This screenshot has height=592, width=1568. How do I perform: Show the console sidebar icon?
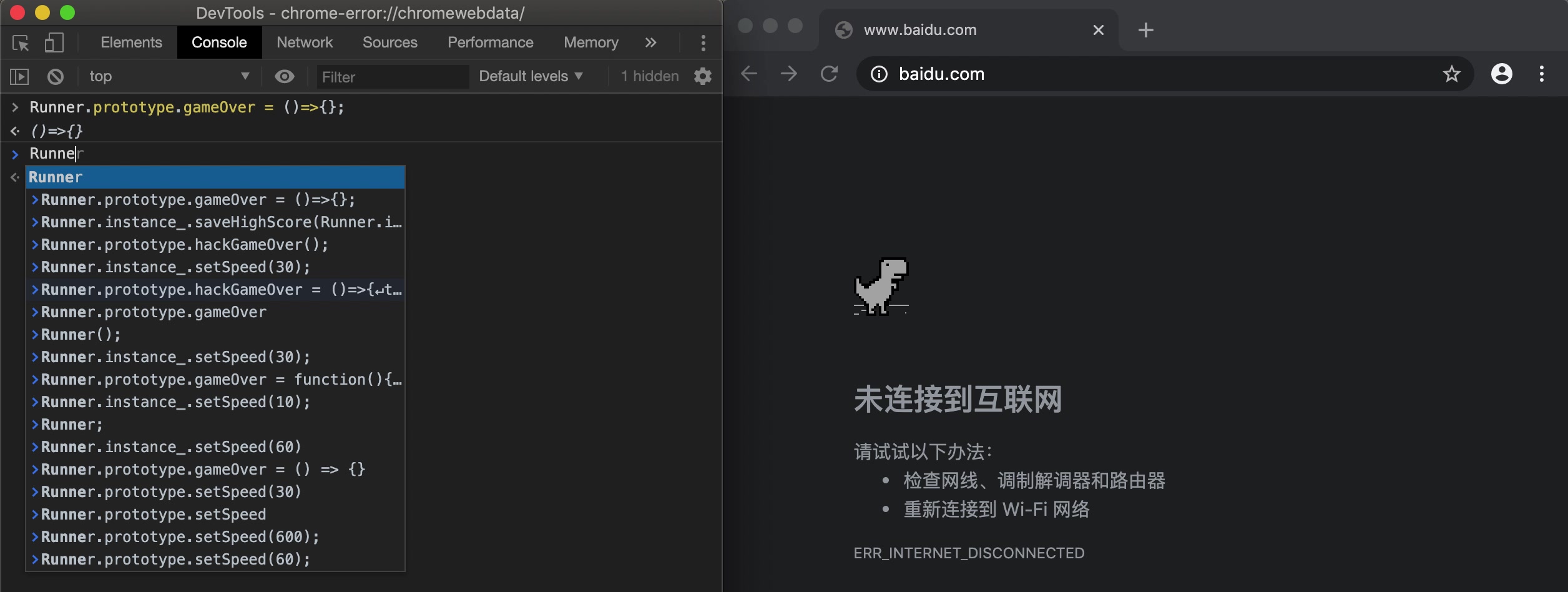click(x=19, y=77)
